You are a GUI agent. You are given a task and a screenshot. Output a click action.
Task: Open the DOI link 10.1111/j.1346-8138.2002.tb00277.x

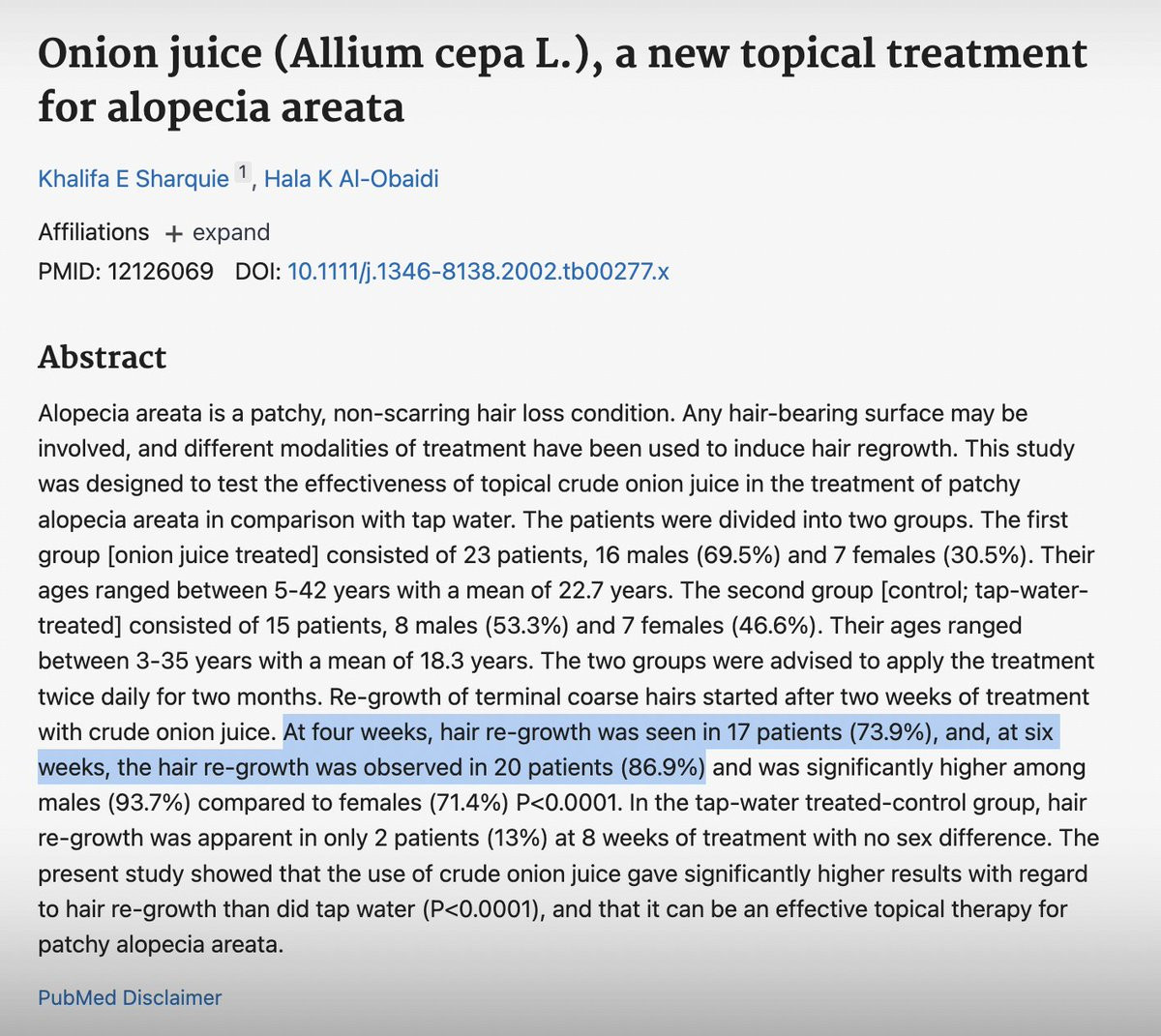478,271
